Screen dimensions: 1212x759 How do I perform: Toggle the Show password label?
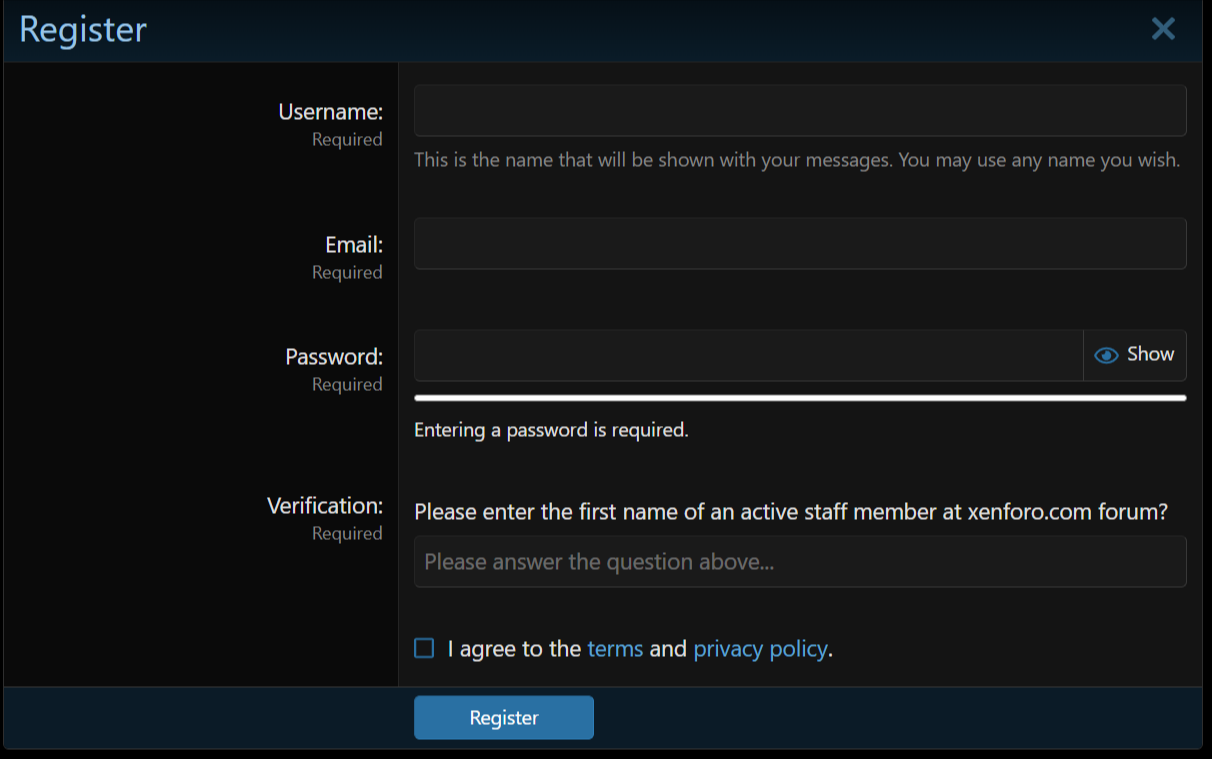1150,355
